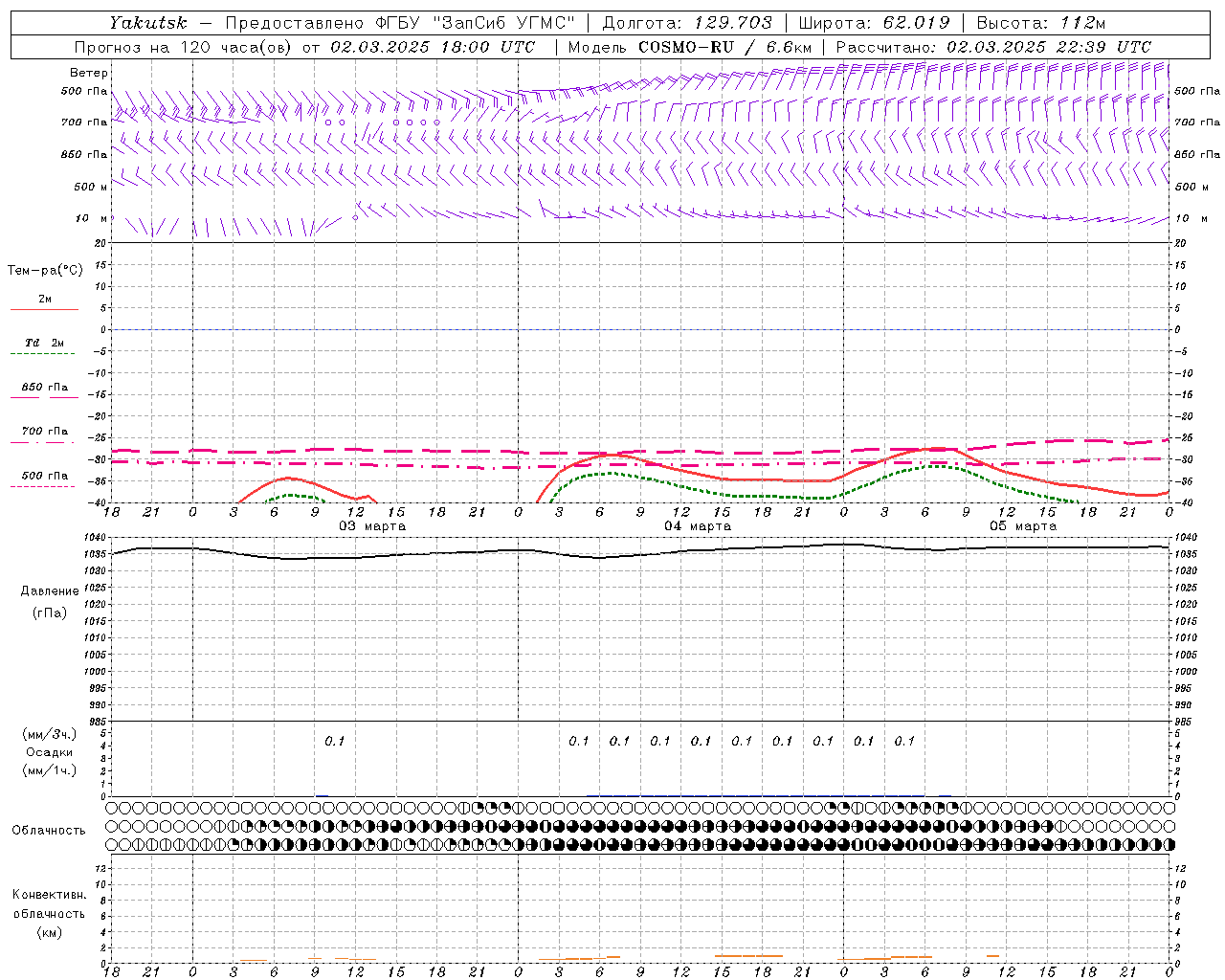Click the 'Осадки' precipitation label
The width and height of the screenshot is (1225, 980).
tap(50, 752)
